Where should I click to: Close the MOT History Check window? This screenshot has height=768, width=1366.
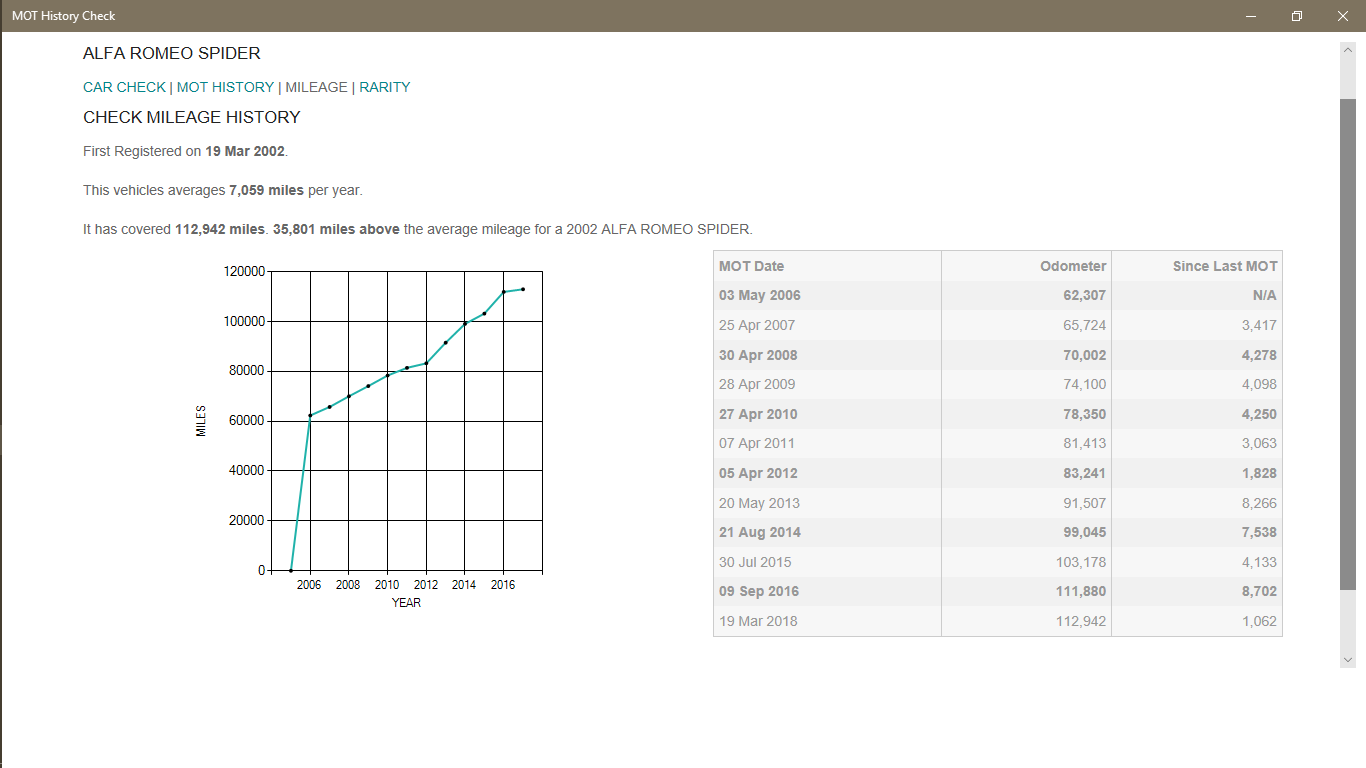pos(1343,16)
